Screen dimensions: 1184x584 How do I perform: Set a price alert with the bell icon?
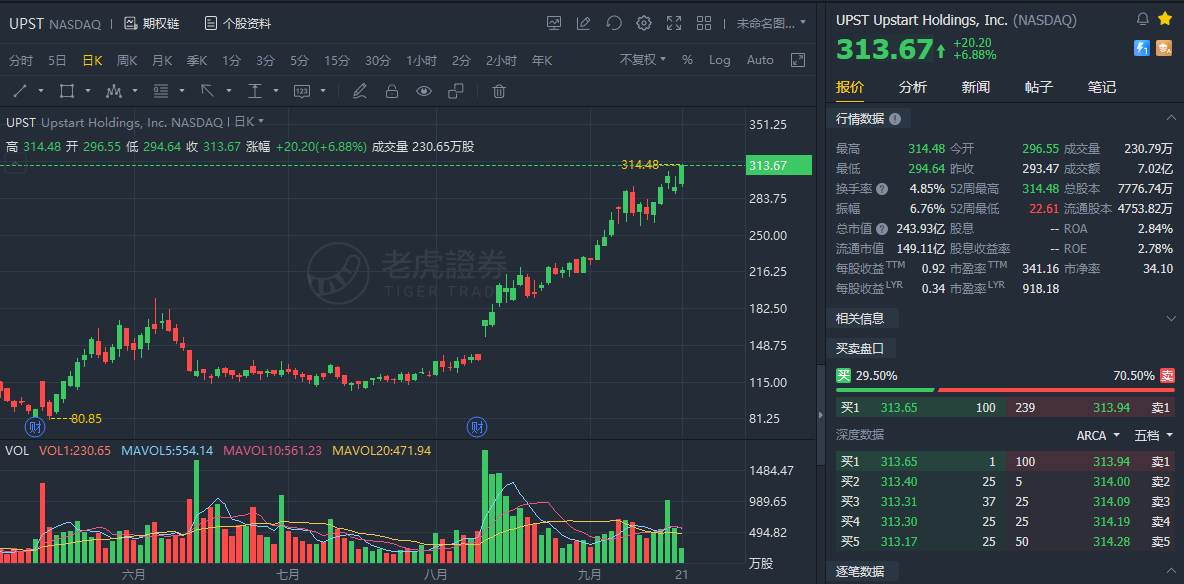1142,18
